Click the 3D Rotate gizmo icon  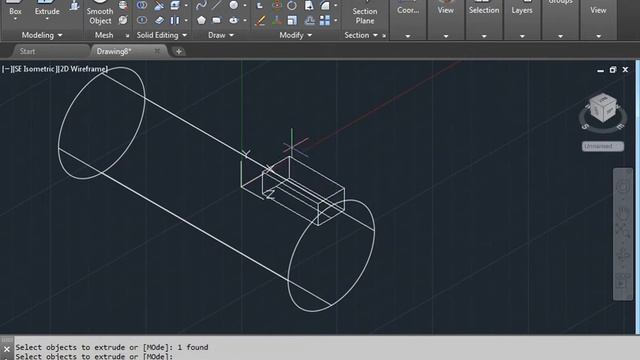click(x=276, y=5)
